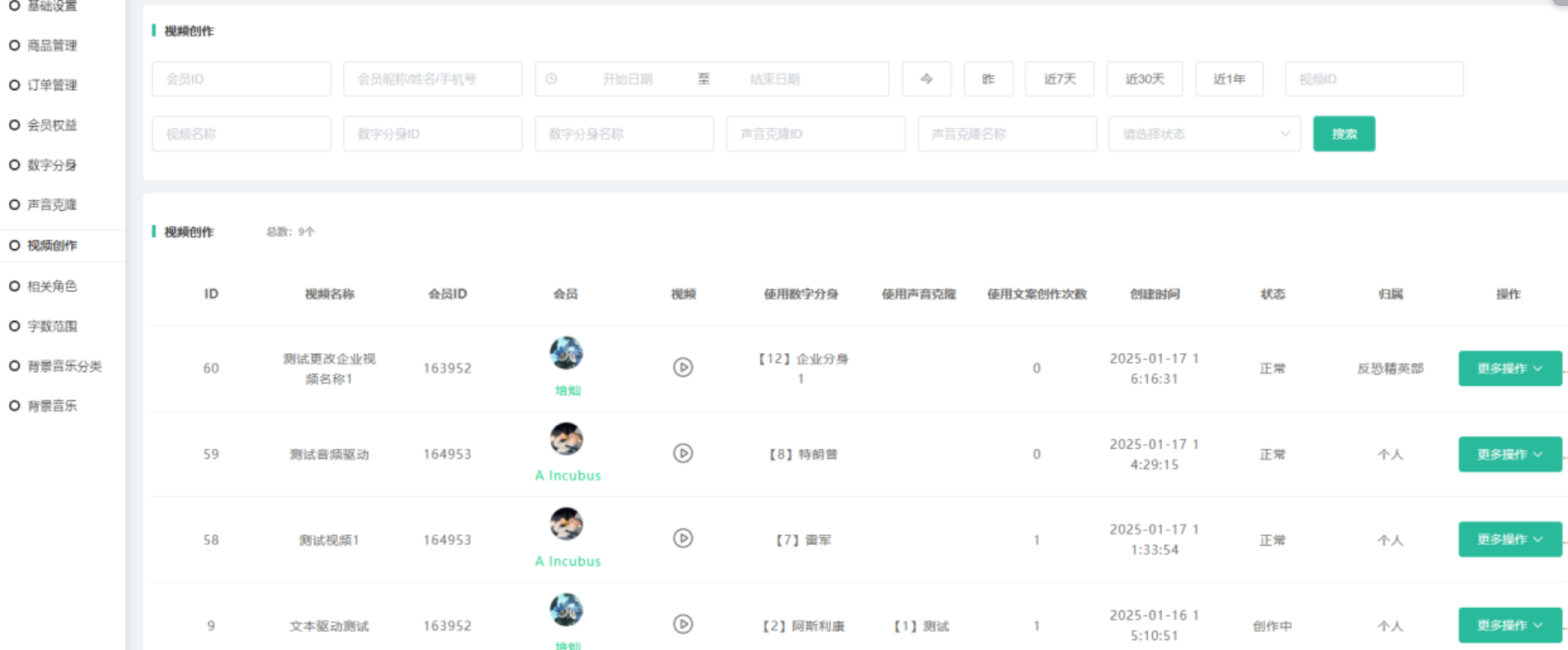1568x650 pixels.
Task: Expand 更多操作 dropdown for row 58
Action: click(1509, 539)
